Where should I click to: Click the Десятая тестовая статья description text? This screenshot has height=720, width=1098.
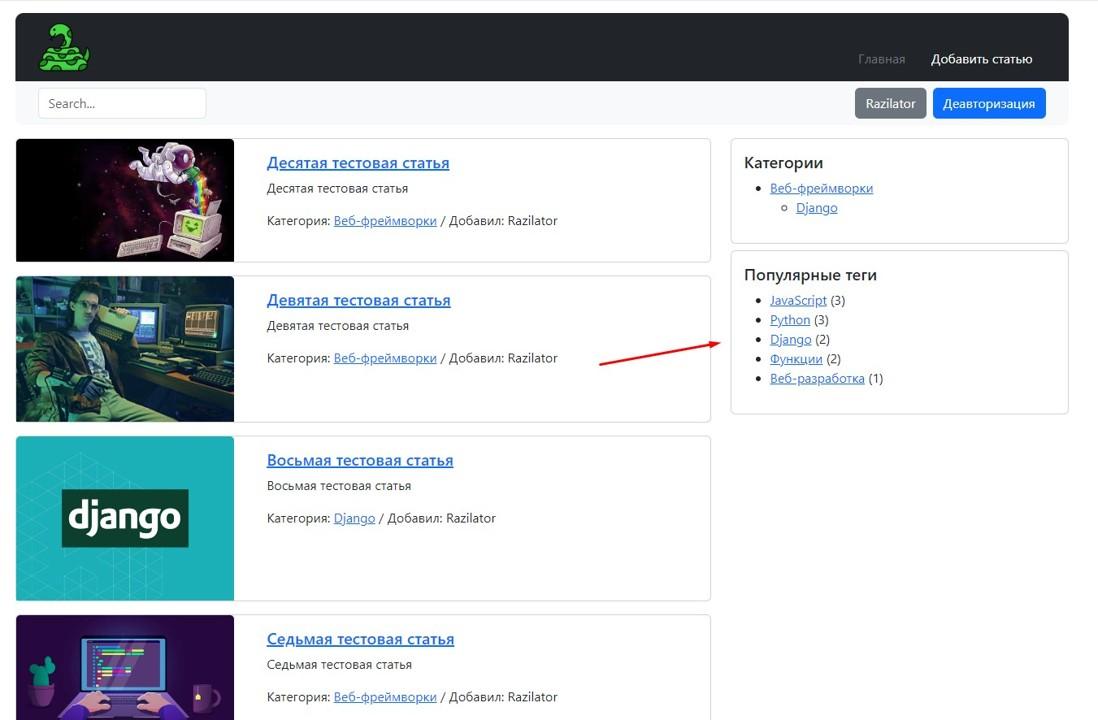(338, 188)
